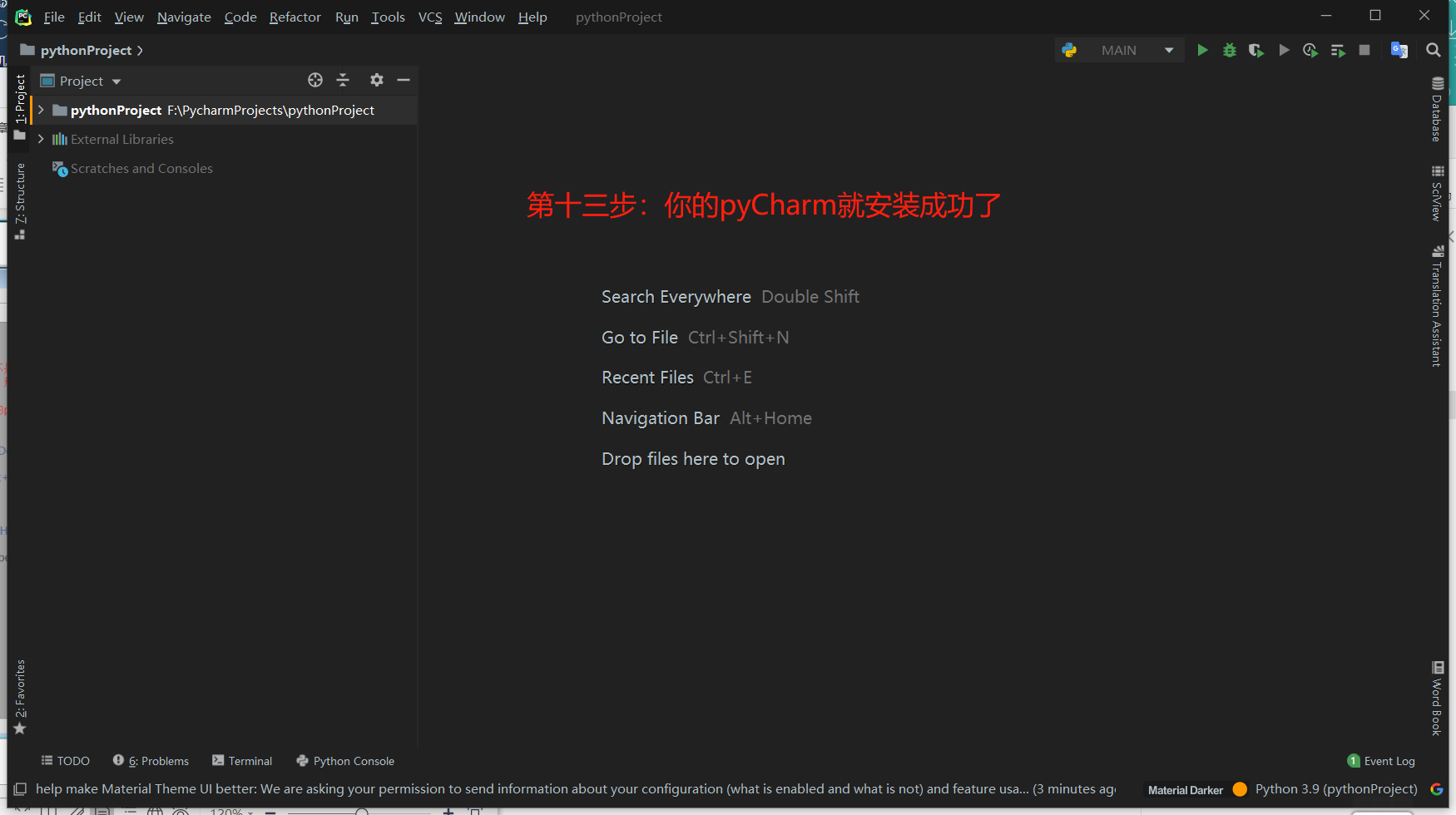Toggle the 2: Favorites side tab
This screenshot has height=815, width=1456.
(20, 697)
